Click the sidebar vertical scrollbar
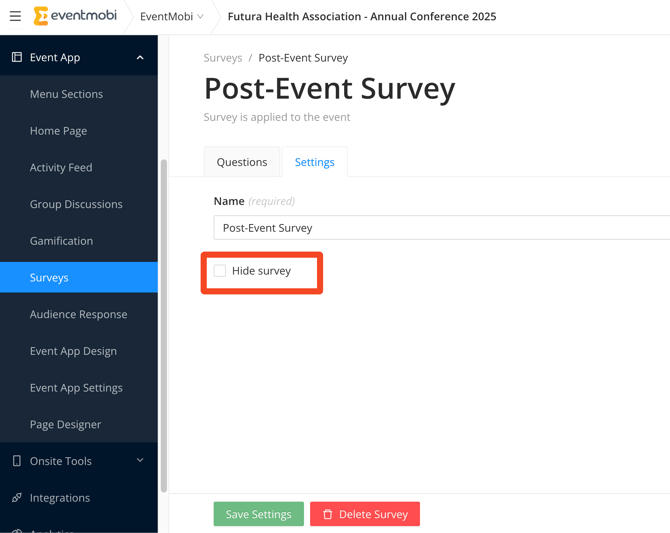Viewport: 670px width, 533px height. 163,320
